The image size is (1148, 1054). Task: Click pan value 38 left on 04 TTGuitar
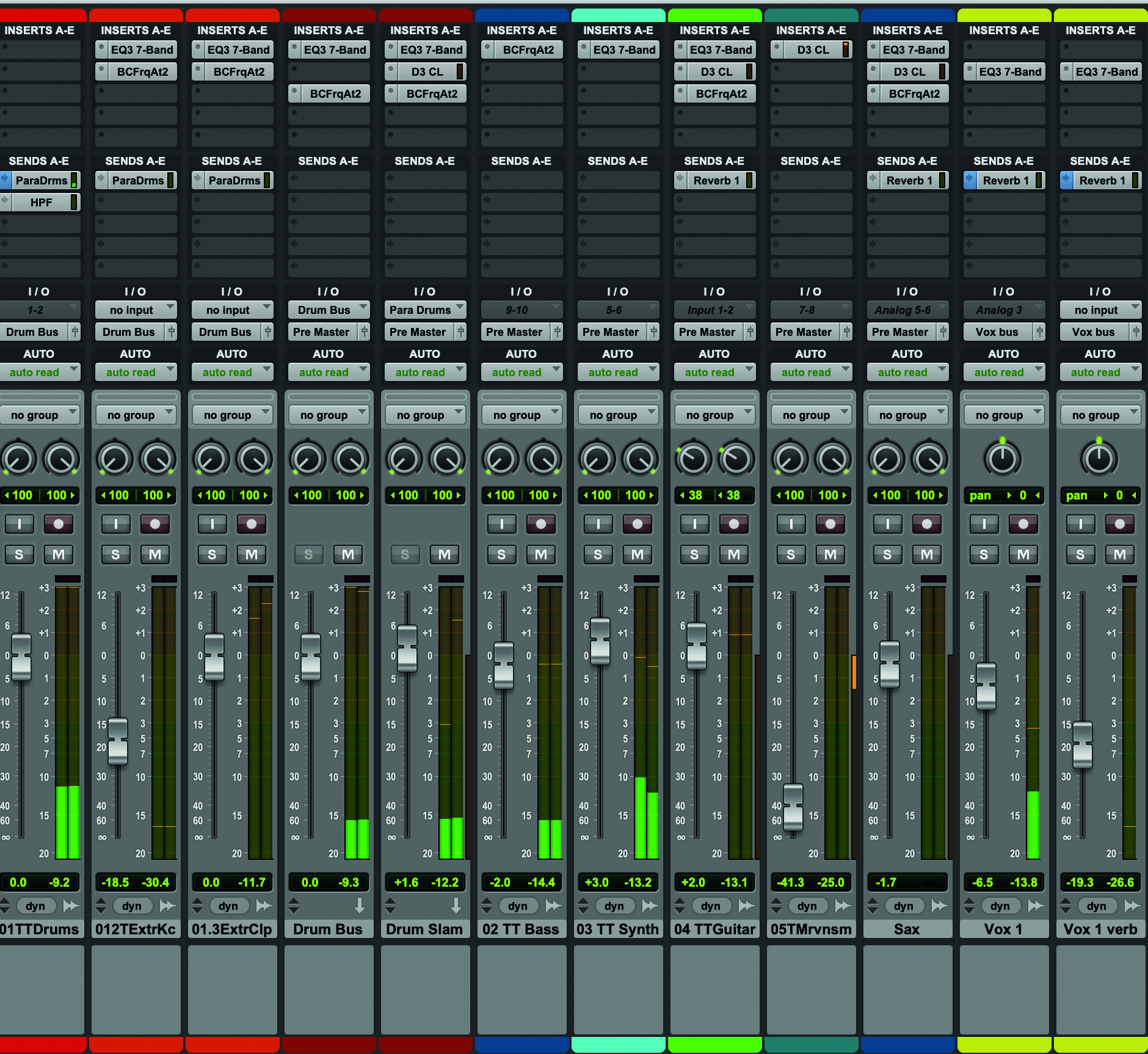[x=696, y=495]
